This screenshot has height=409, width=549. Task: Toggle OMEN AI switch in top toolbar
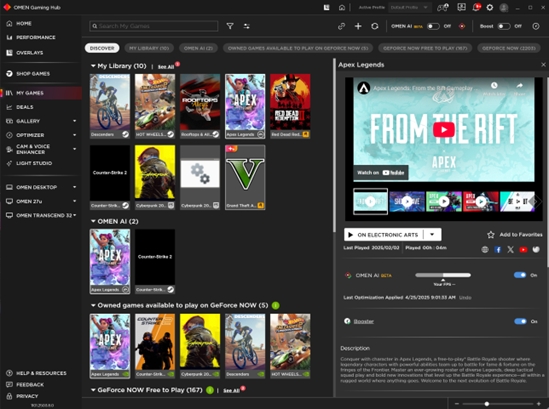(x=433, y=26)
